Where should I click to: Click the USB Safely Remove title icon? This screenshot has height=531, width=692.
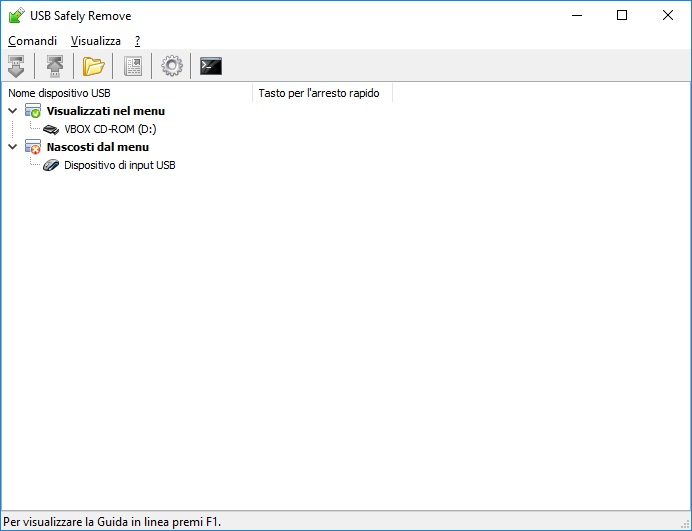click(x=17, y=15)
